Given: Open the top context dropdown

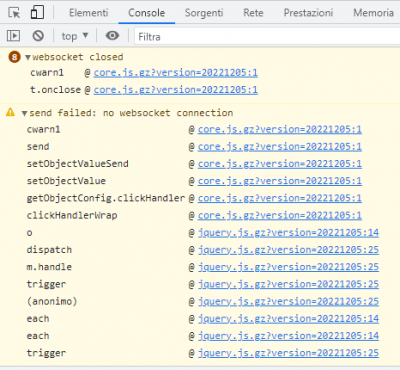Looking at the screenshot, I should tap(75, 36).
